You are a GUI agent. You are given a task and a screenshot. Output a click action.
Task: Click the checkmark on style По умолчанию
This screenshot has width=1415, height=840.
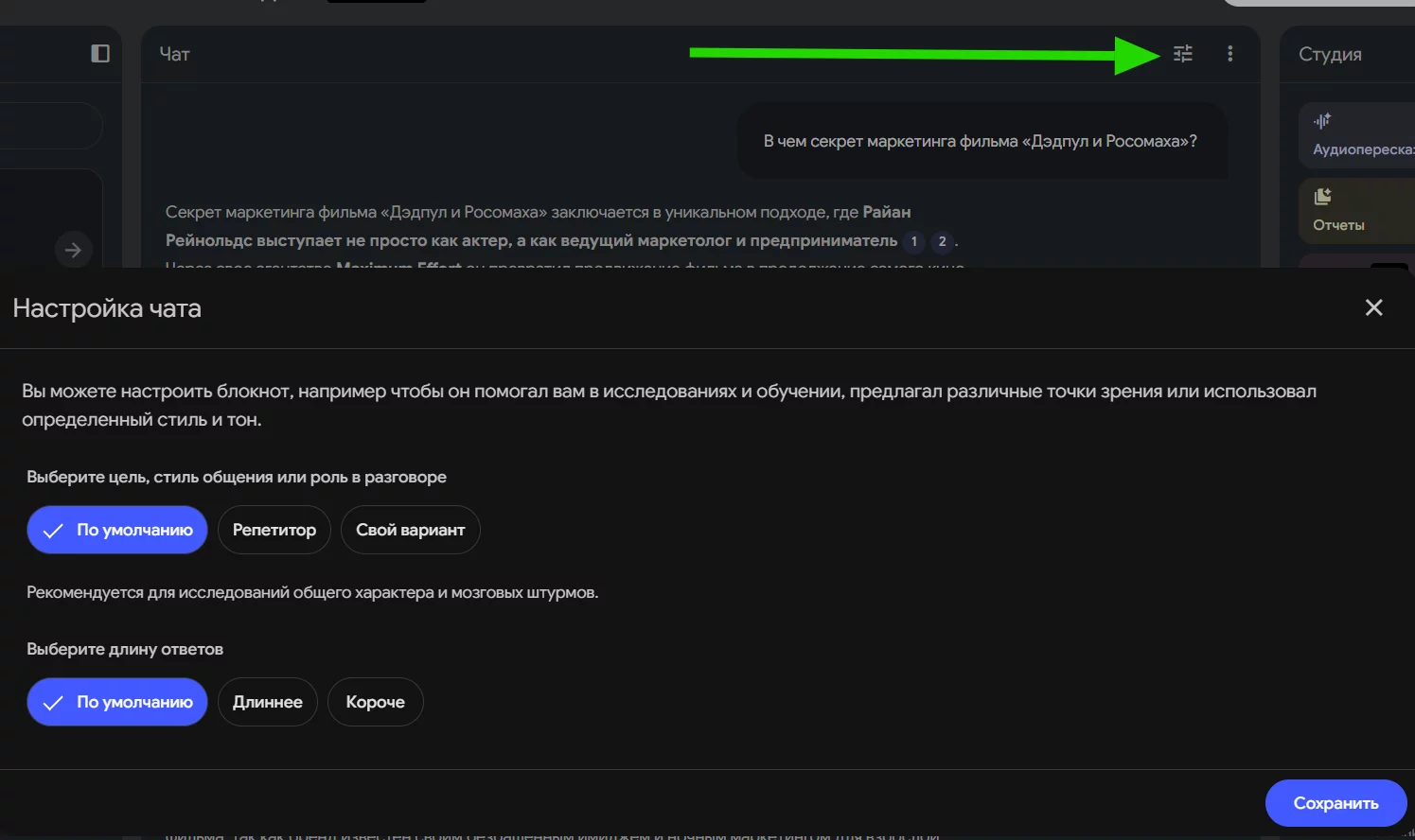[x=53, y=531]
